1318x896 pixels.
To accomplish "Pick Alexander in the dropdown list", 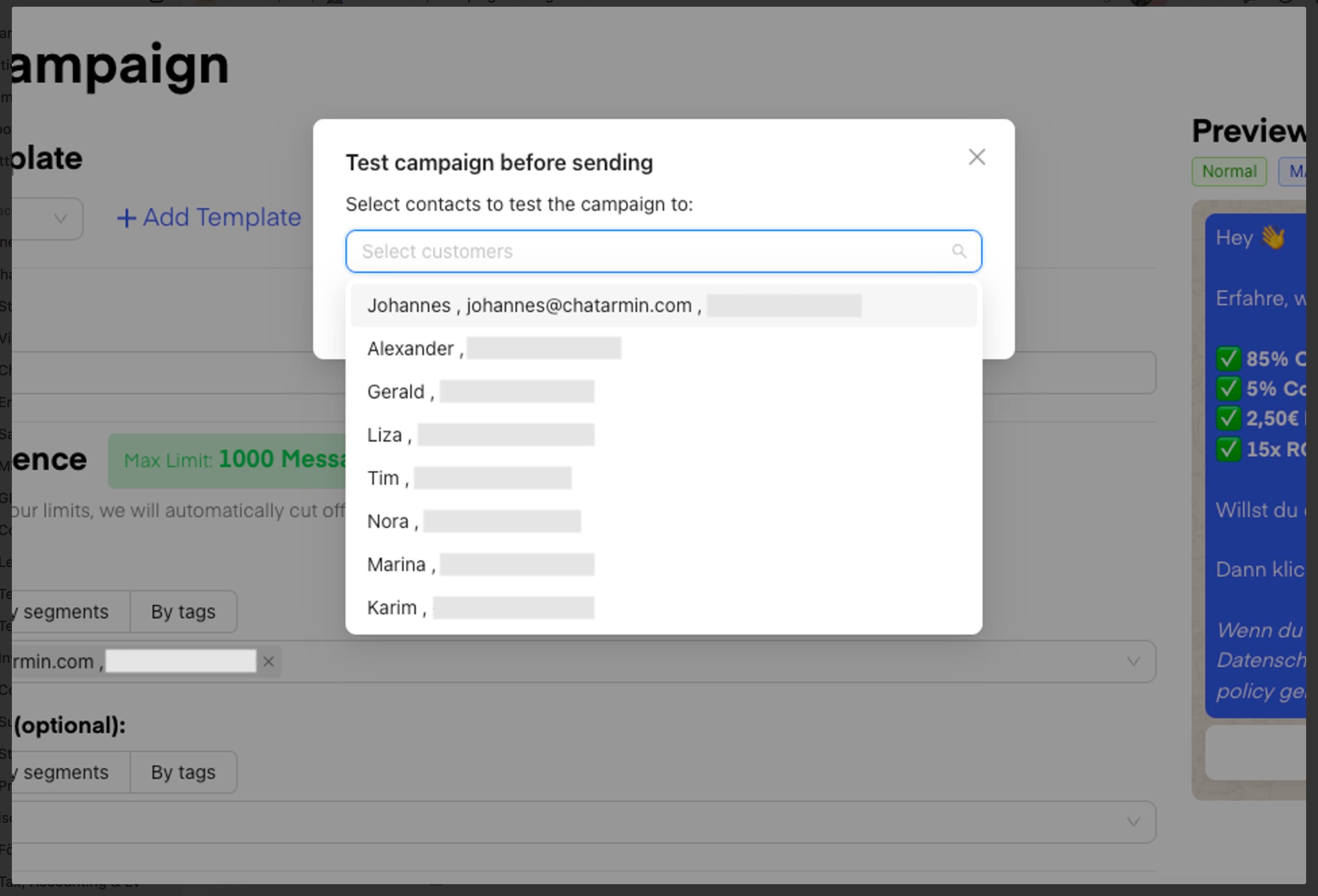I will coord(410,349).
